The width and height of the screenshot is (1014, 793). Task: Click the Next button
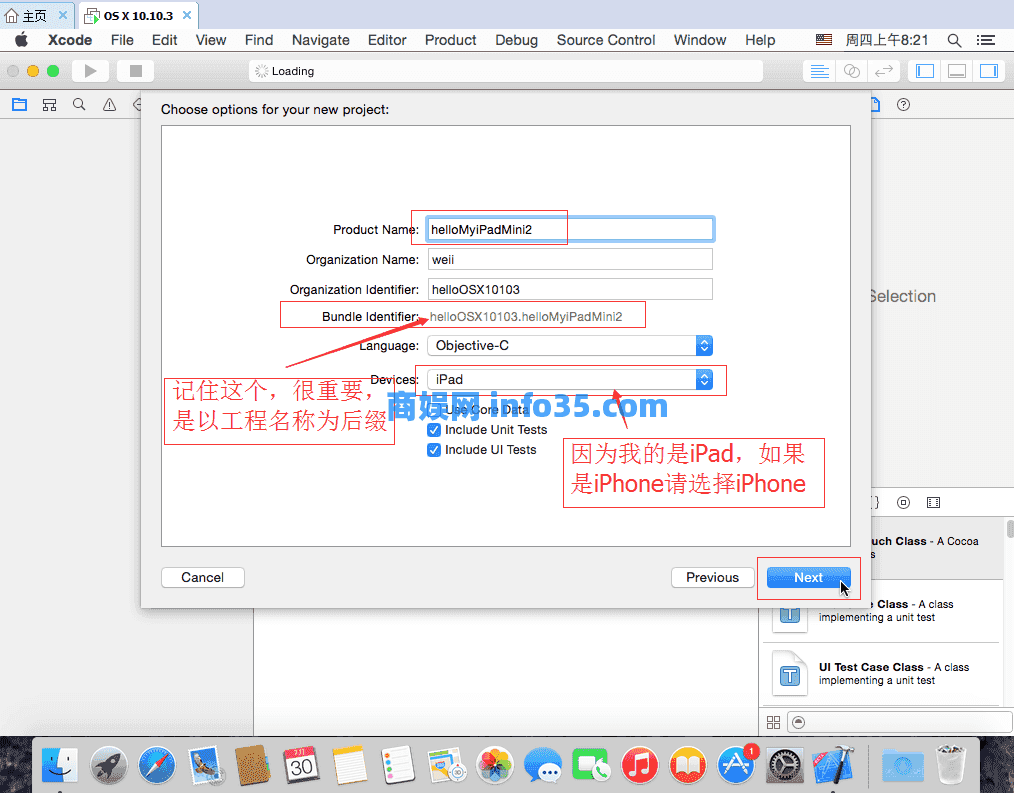(x=808, y=578)
